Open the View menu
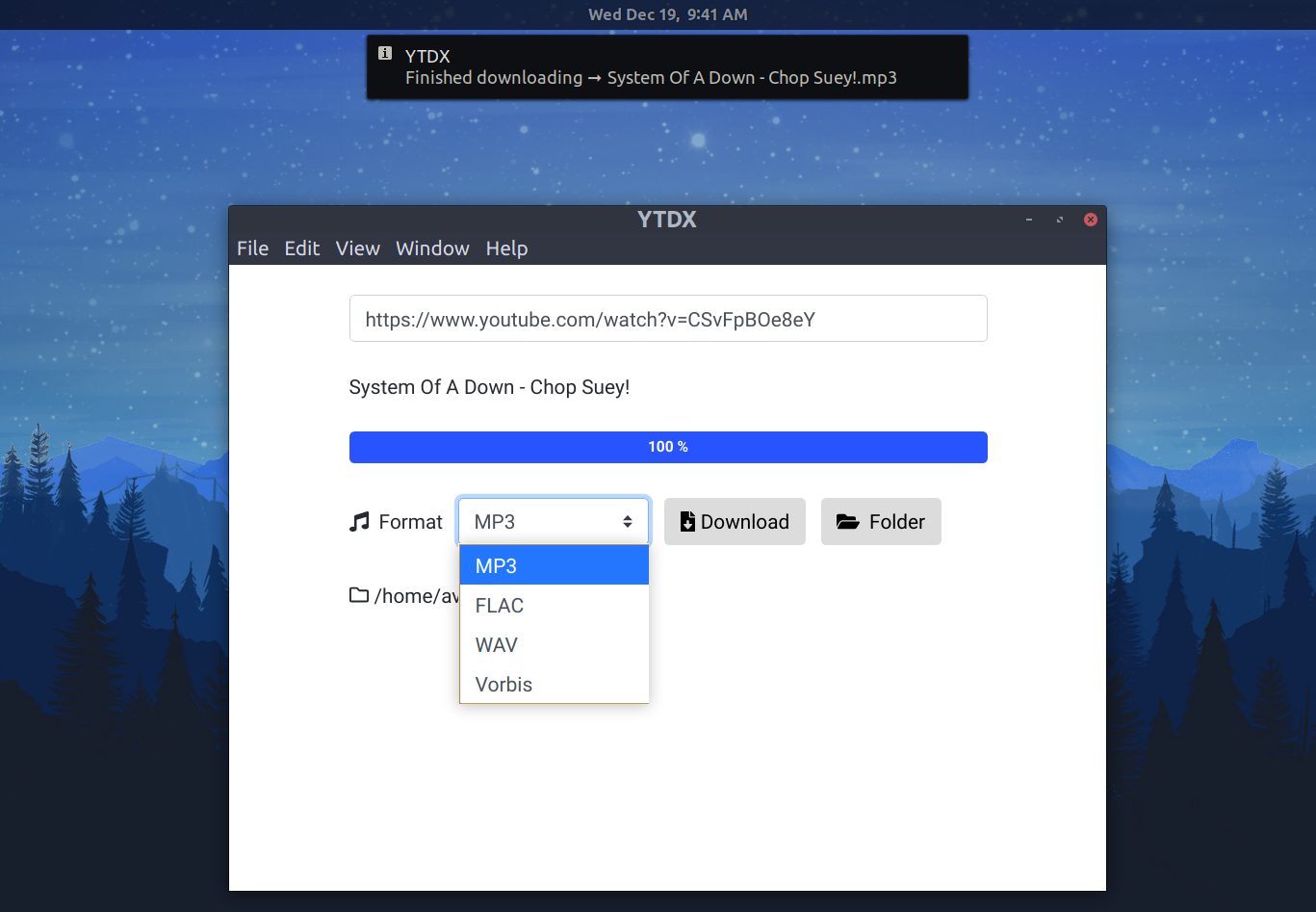The width and height of the screenshot is (1316, 912). (x=357, y=248)
